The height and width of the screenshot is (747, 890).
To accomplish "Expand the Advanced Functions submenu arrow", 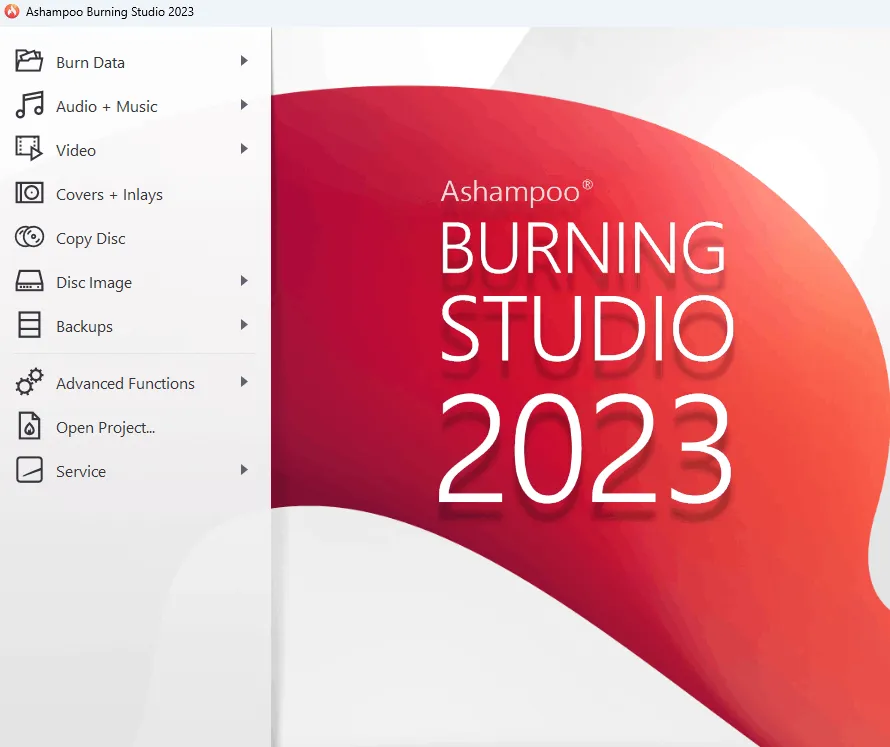I will tap(244, 382).
